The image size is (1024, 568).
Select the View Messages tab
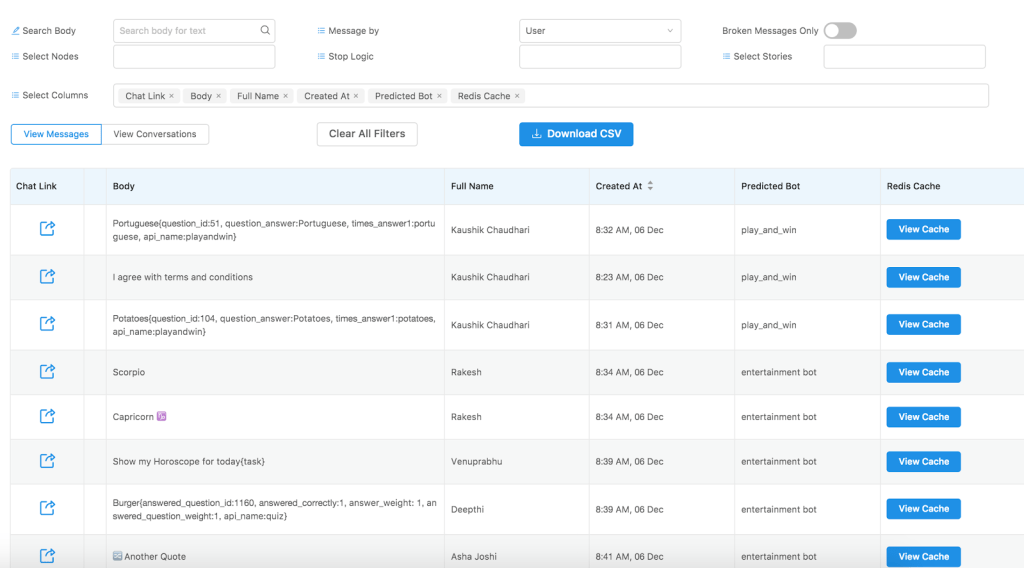click(56, 134)
